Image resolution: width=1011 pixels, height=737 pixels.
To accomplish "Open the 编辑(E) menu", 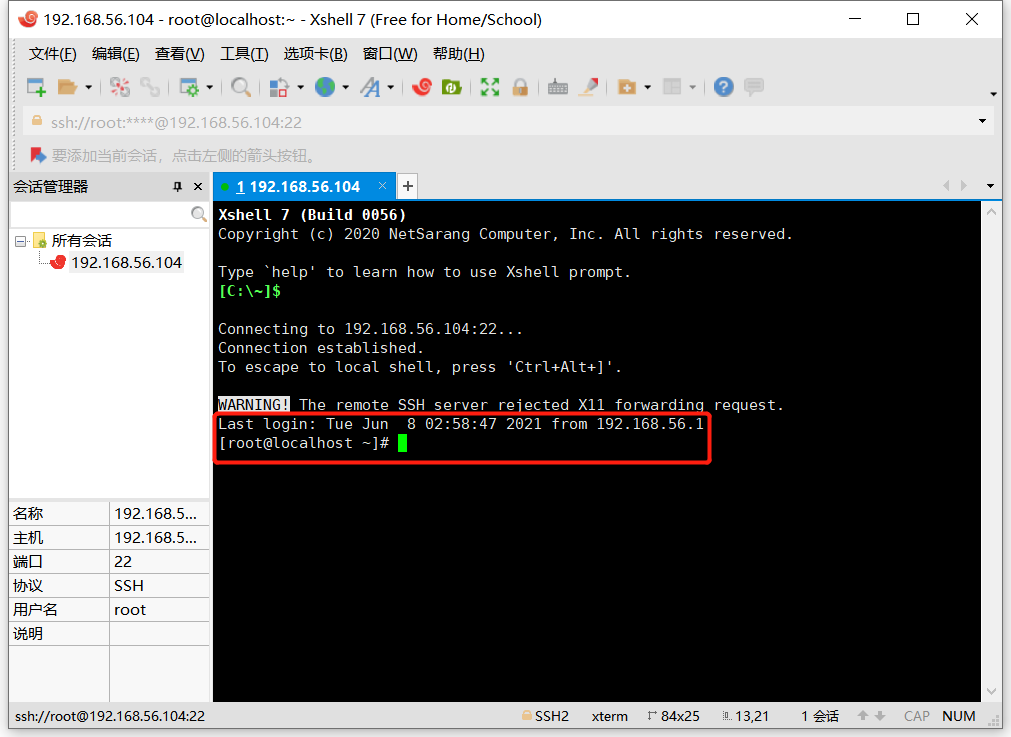I will (115, 54).
